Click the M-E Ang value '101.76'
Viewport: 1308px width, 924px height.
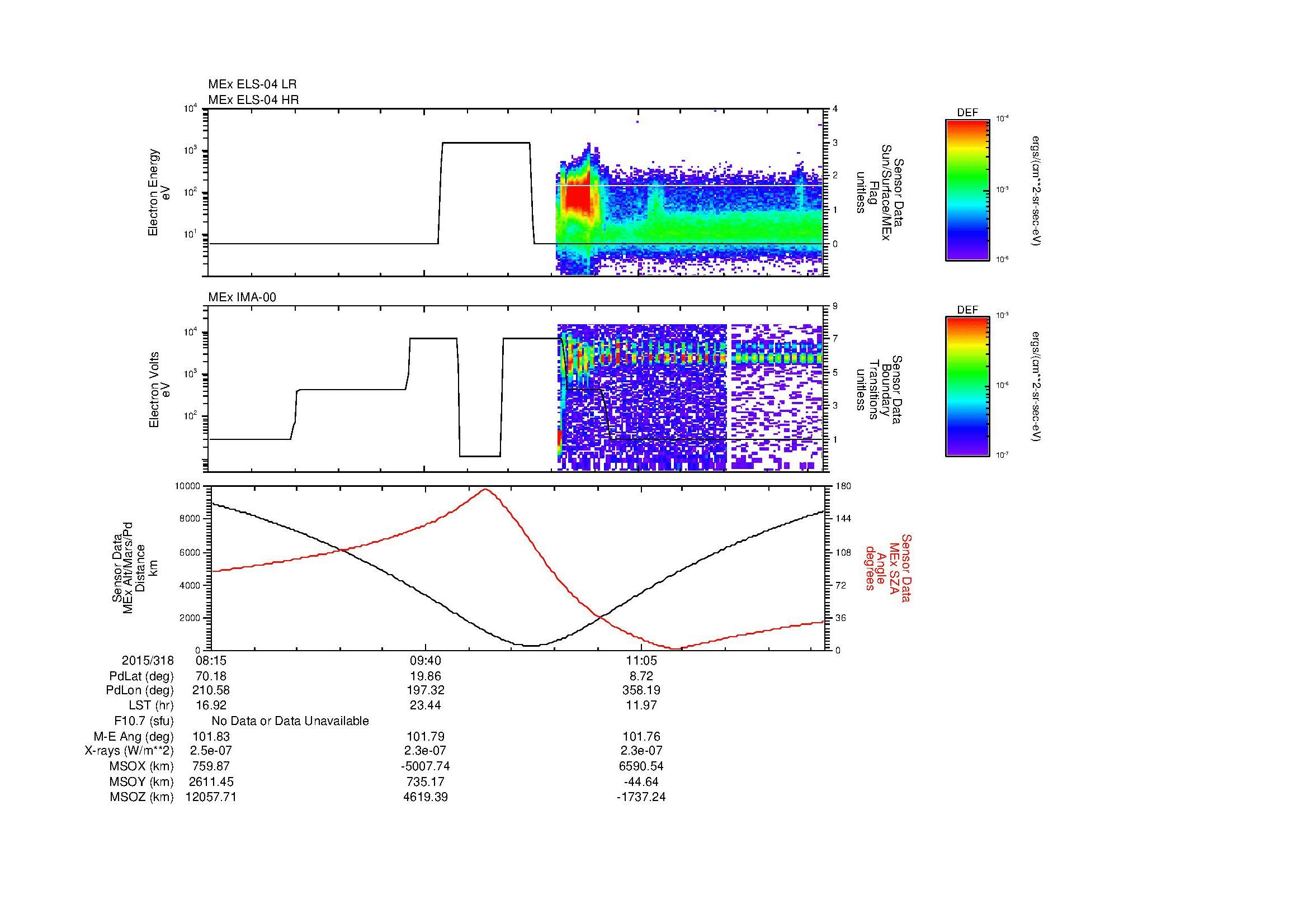click(x=641, y=737)
